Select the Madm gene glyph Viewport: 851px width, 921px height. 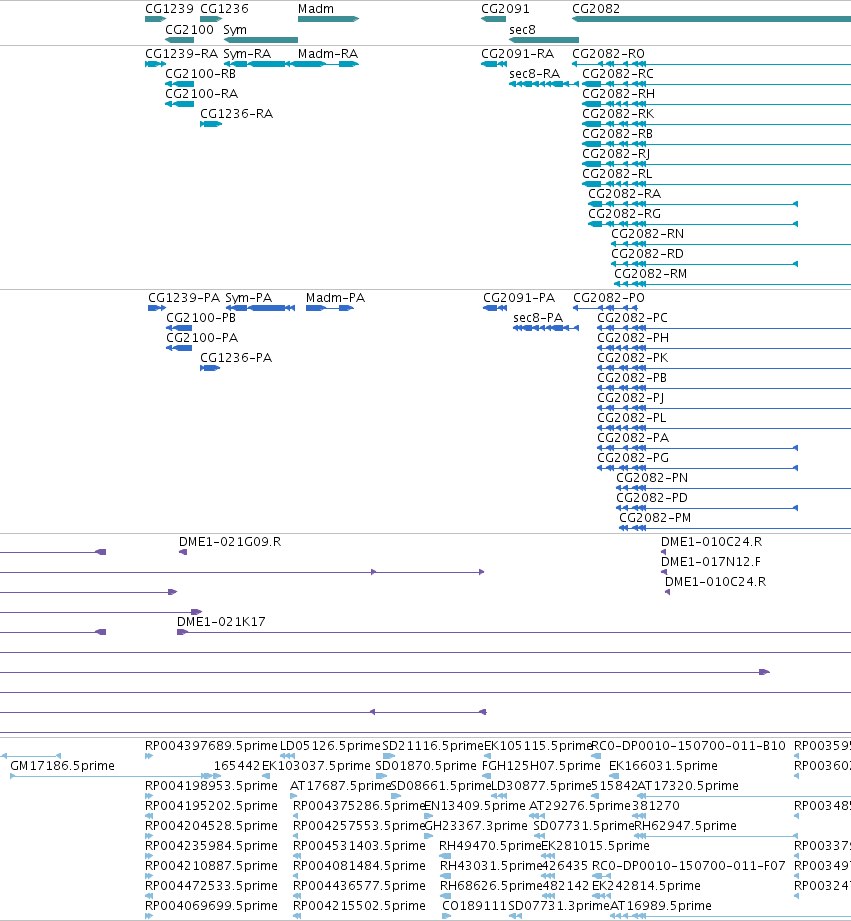328,19
